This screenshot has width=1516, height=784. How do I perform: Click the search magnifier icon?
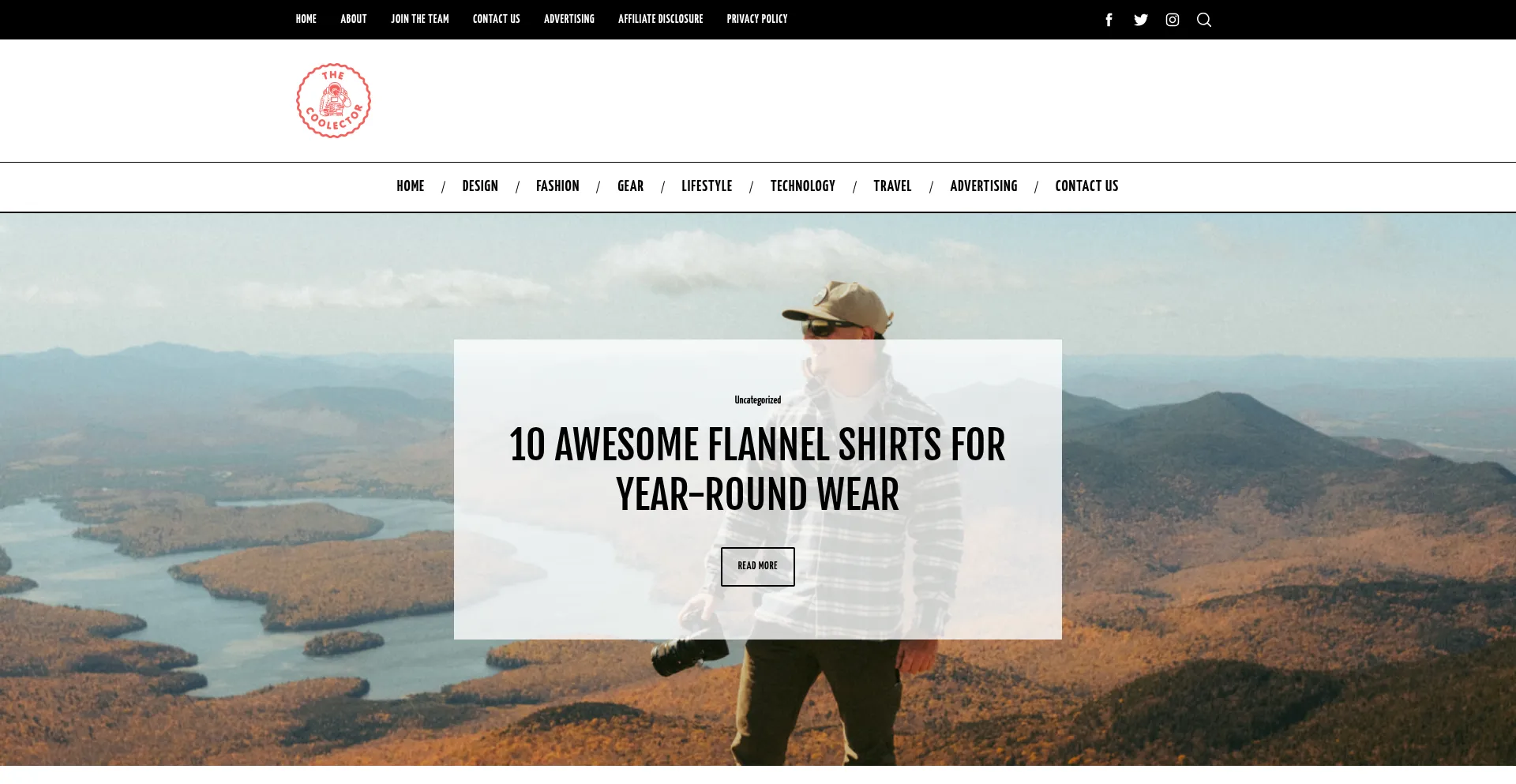coord(1204,20)
